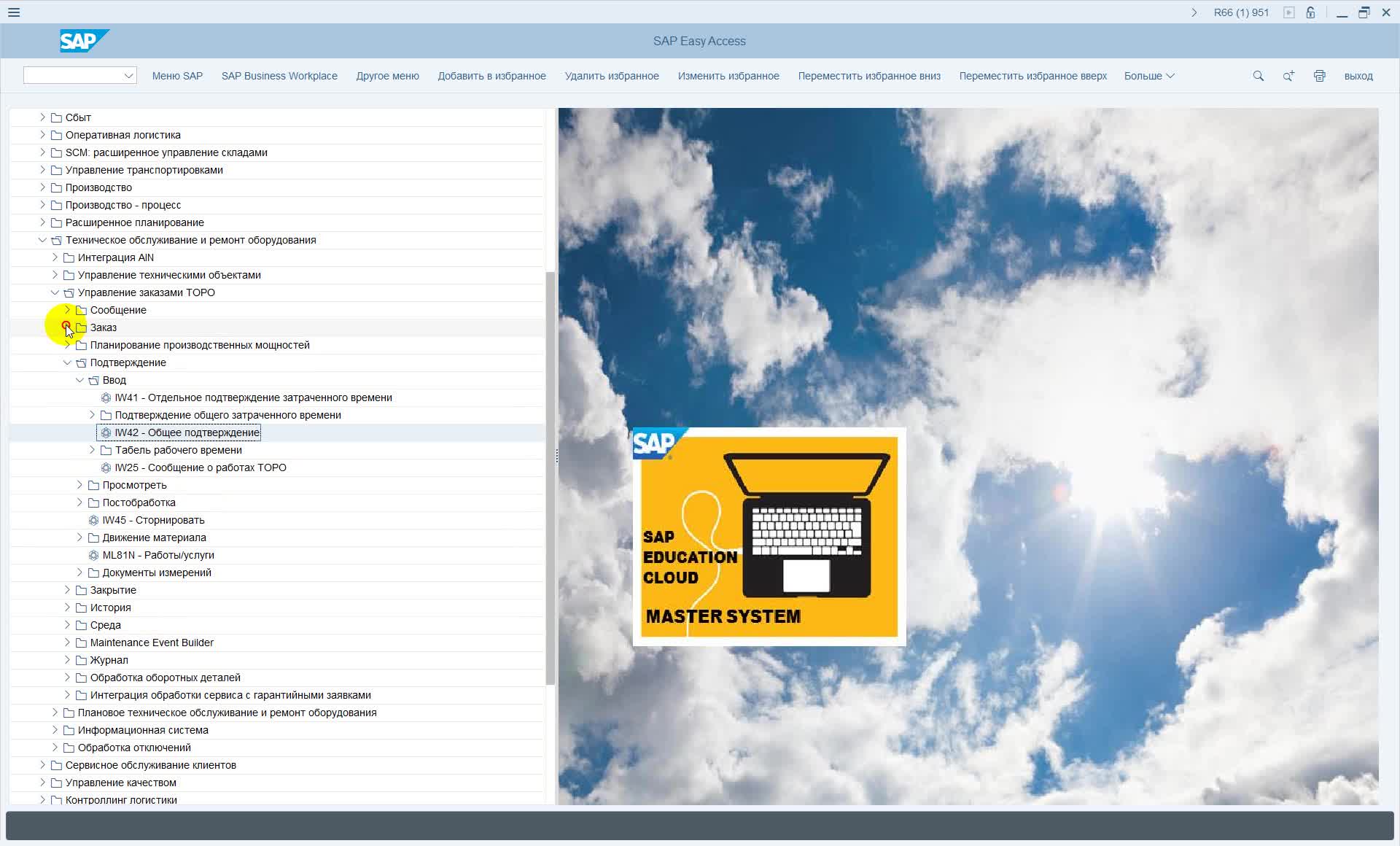Image resolution: width=1400 pixels, height=846 pixels.
Task: Select ML81N - Работы/услуги
Action: coord(158,555)
